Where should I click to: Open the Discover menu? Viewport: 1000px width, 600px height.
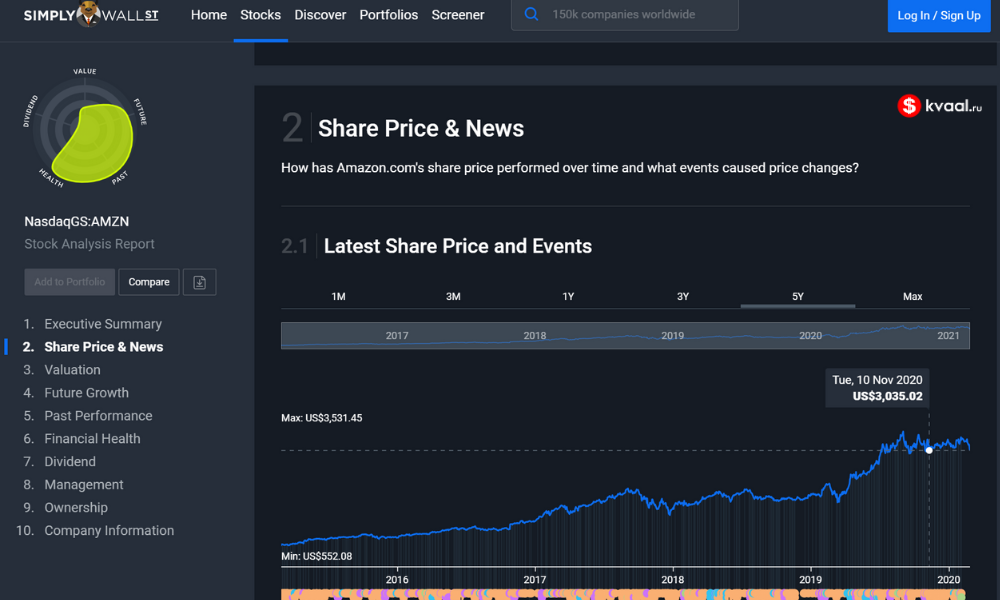[x=320, y=15]
